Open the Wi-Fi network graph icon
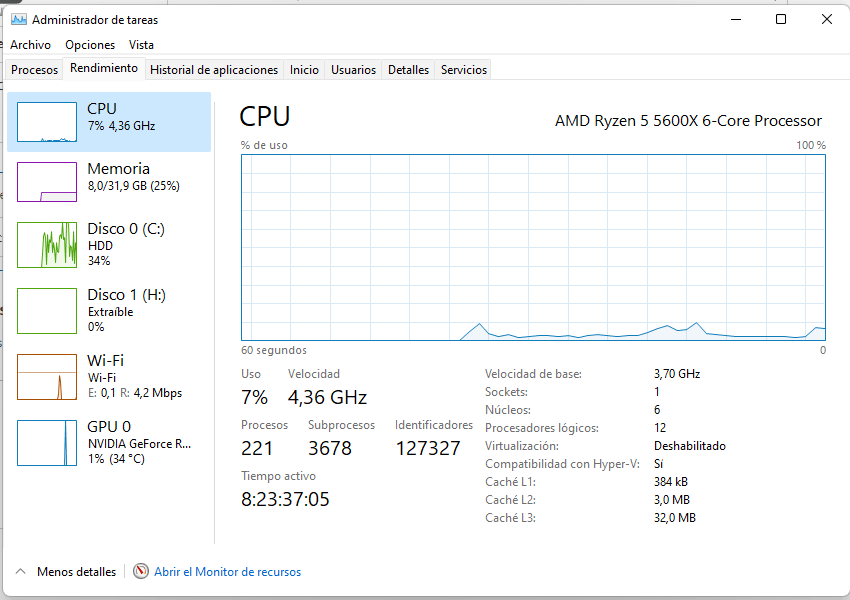This screenshot has height=600, width=850. point(47,376)
